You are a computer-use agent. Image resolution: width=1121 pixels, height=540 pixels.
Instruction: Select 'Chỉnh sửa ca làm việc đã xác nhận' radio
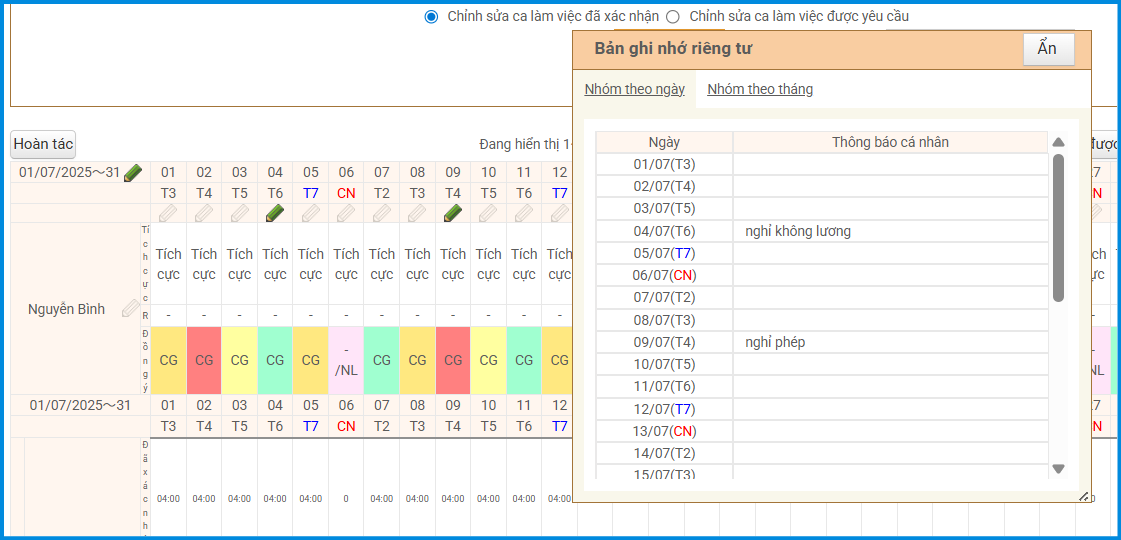point(431,17)
